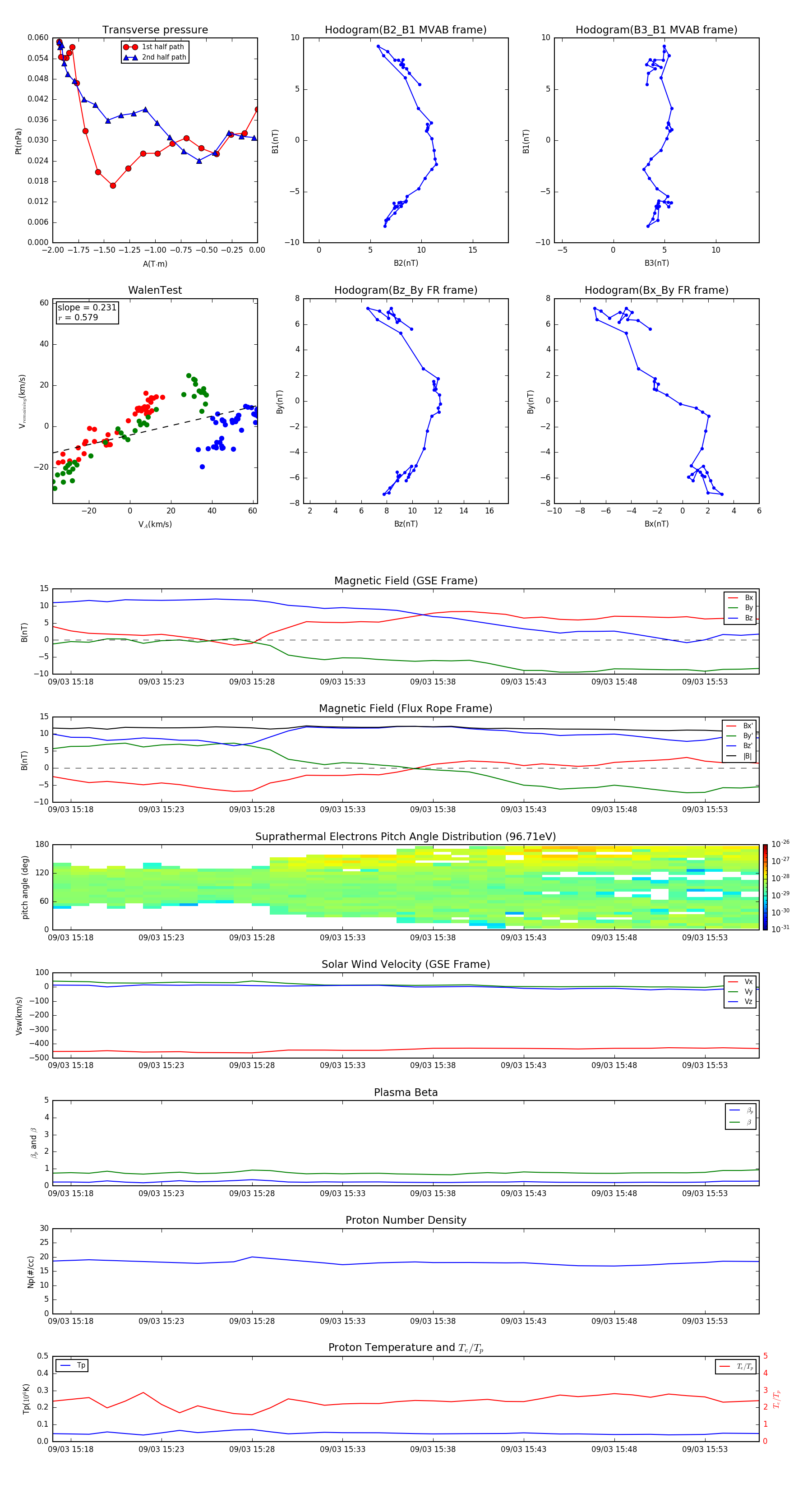812x1489 pixels.
Task: Click the "V_remaining(km/s)" y-axis label
Action: (x=22, y=401)
